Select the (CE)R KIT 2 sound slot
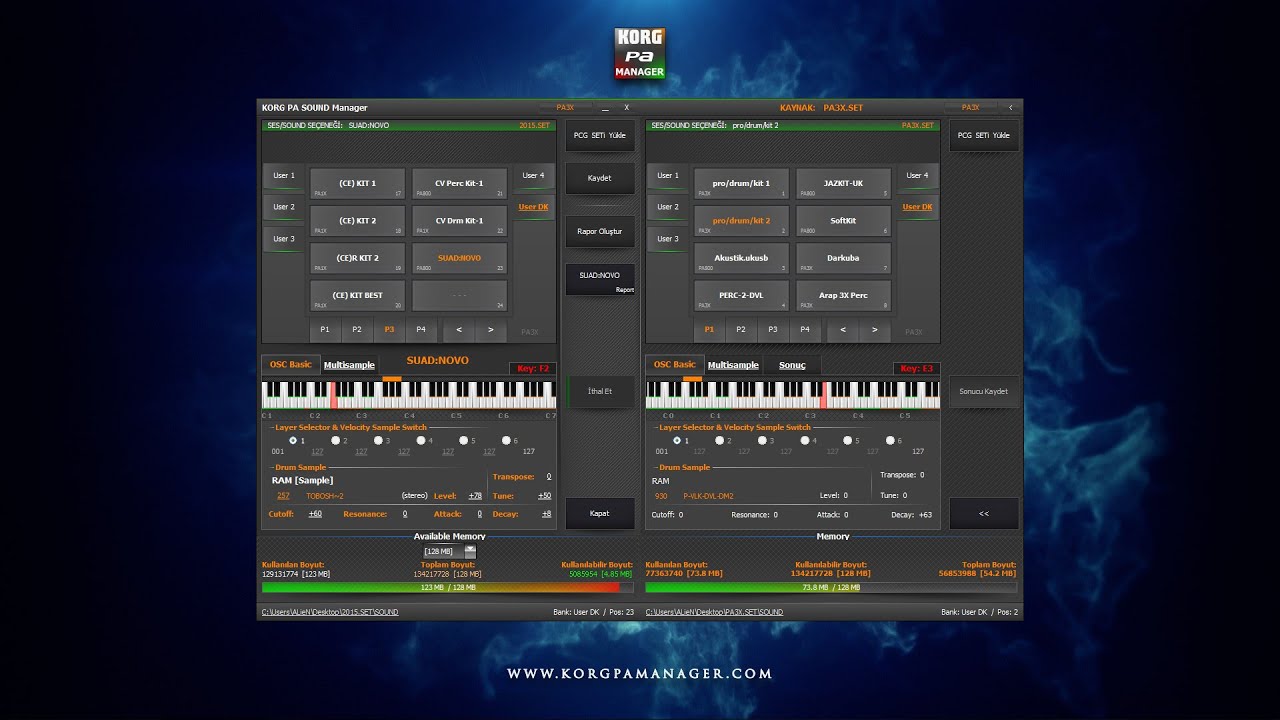This screenshot has height=720, width=1280. click(x=358, y=258)
